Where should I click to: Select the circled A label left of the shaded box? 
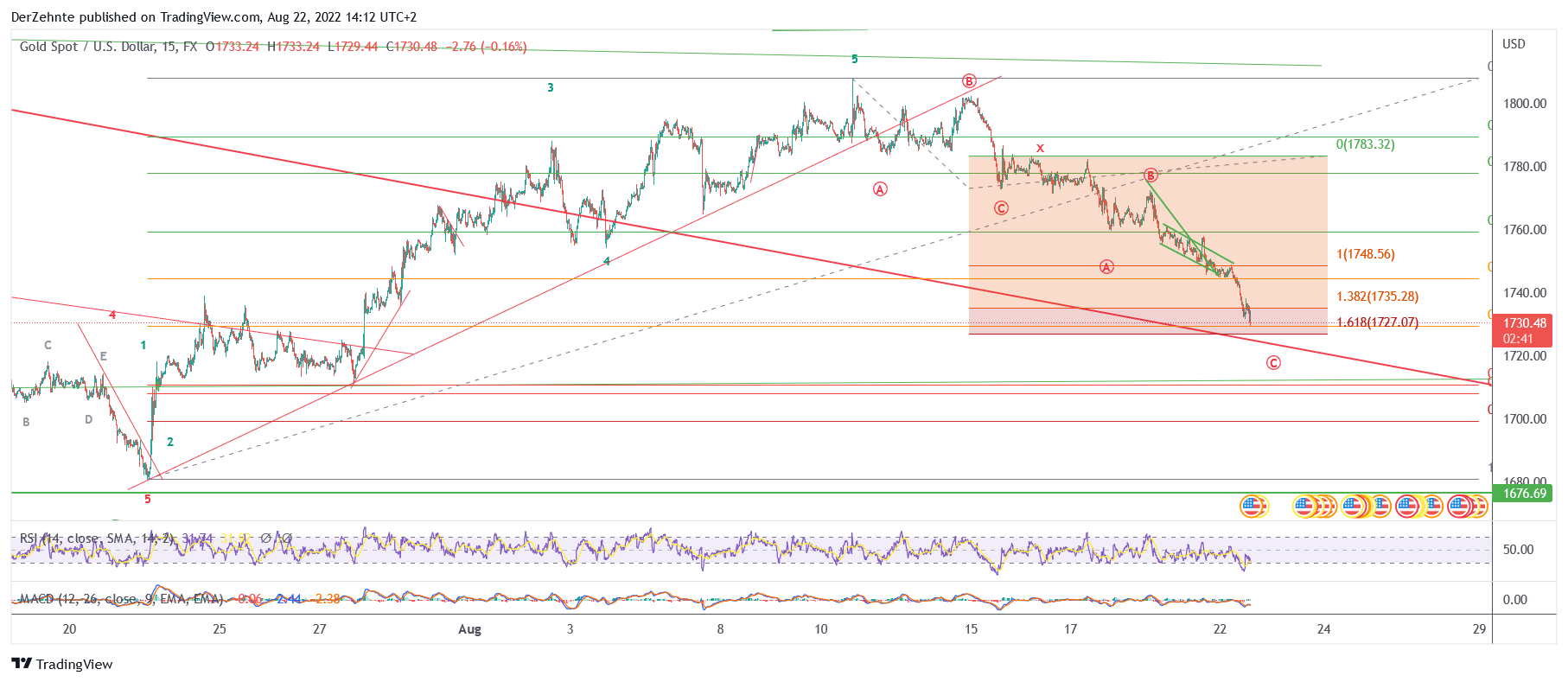tap(880, 189)
